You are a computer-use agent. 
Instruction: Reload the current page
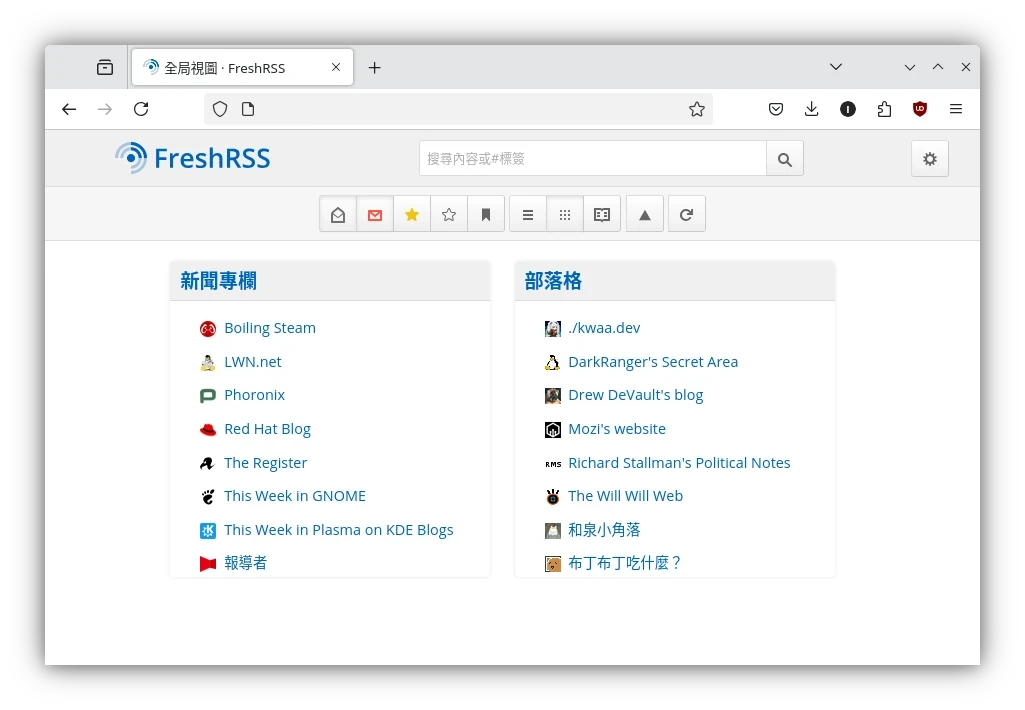click(141, 109)
